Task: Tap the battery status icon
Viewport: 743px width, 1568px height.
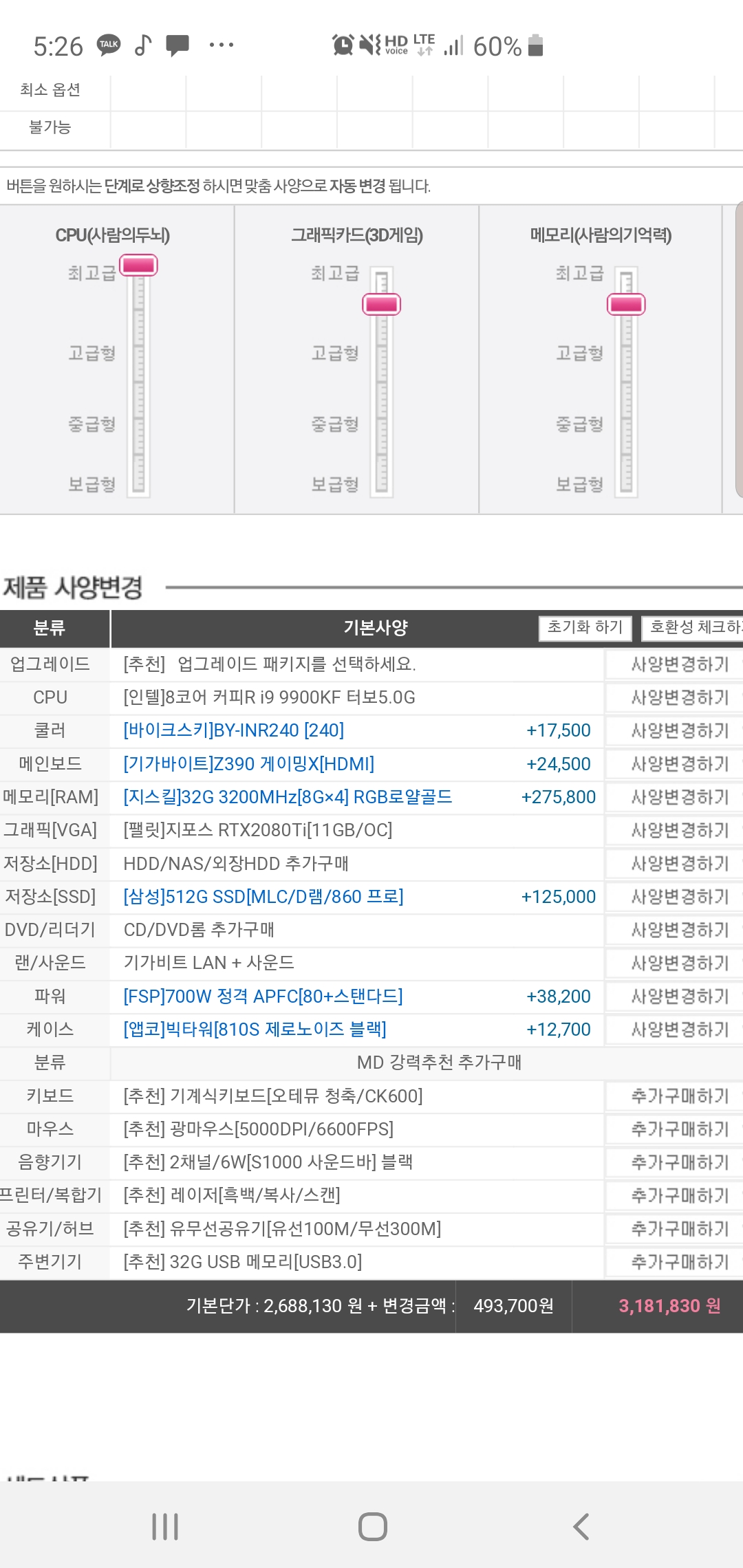Action: (x=536, y=45)
